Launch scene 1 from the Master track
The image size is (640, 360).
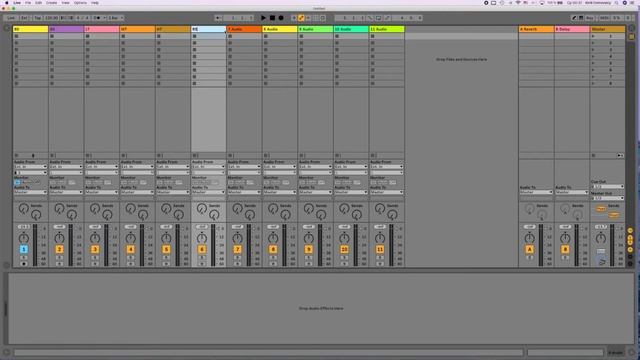tap(593, 36)
